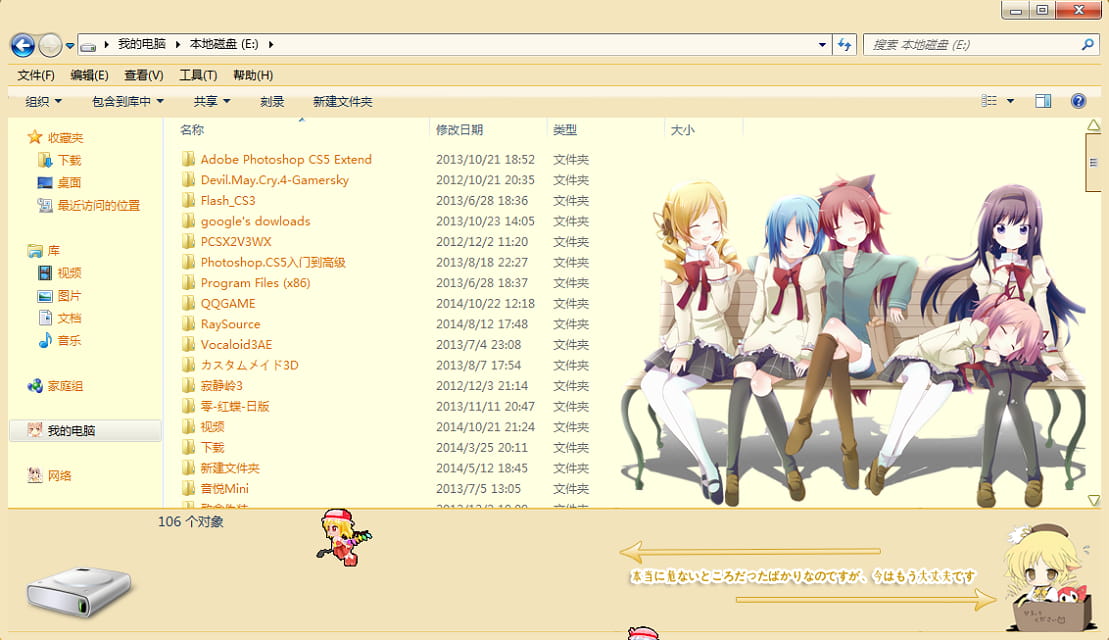Open the 查看 menu
Viewport: 1109px width, 640px height.
[x=142, y=74]
